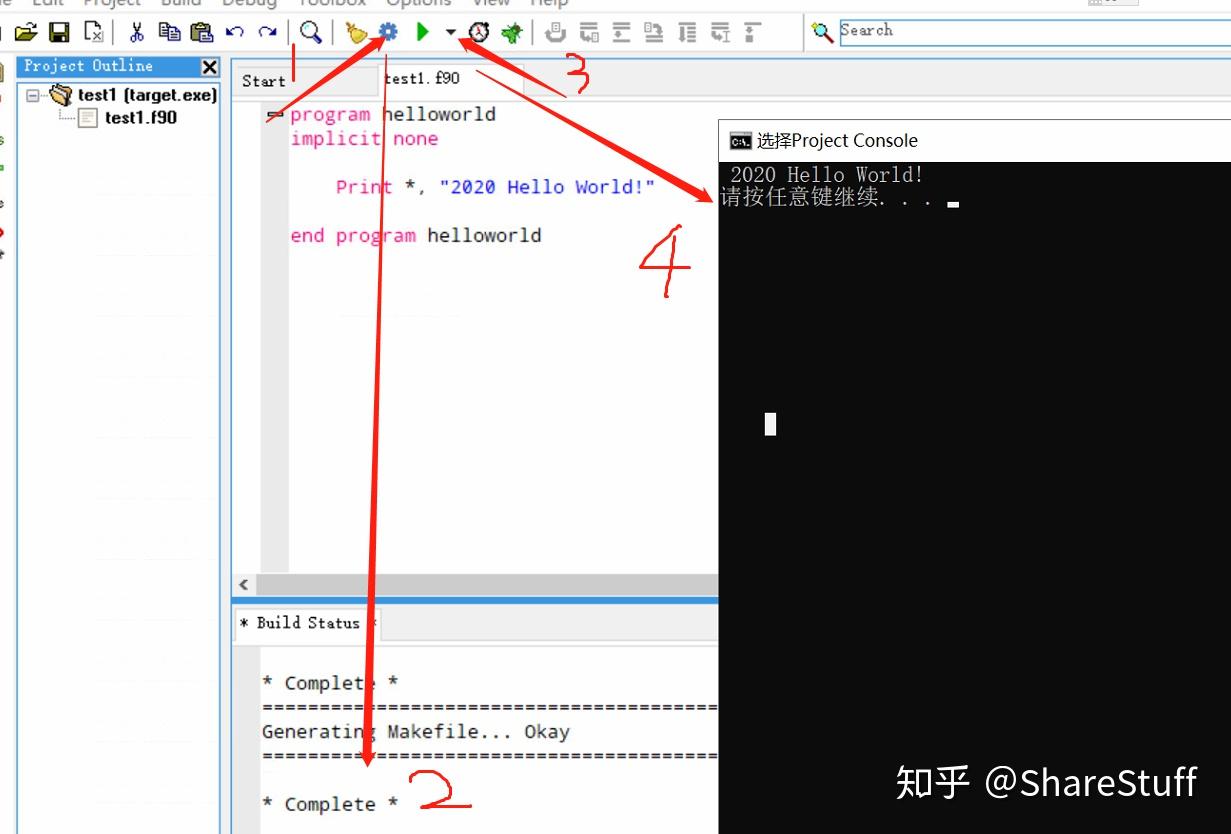
Task: Expand the horizontal scrollbar left arrow
Action: [x=242, y=584]
